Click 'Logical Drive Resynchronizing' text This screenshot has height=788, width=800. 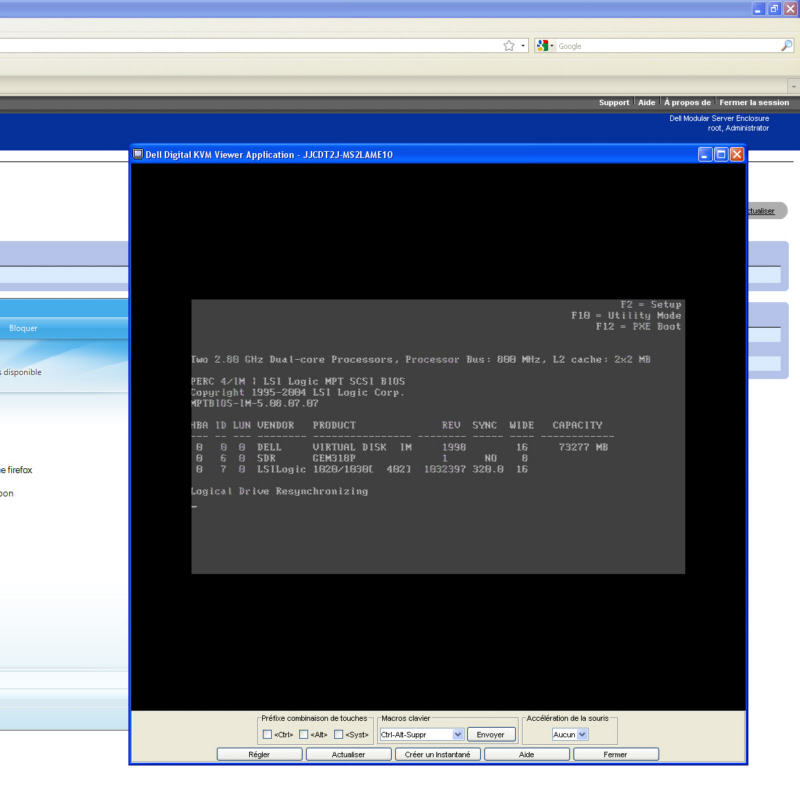tap(279, 491)
